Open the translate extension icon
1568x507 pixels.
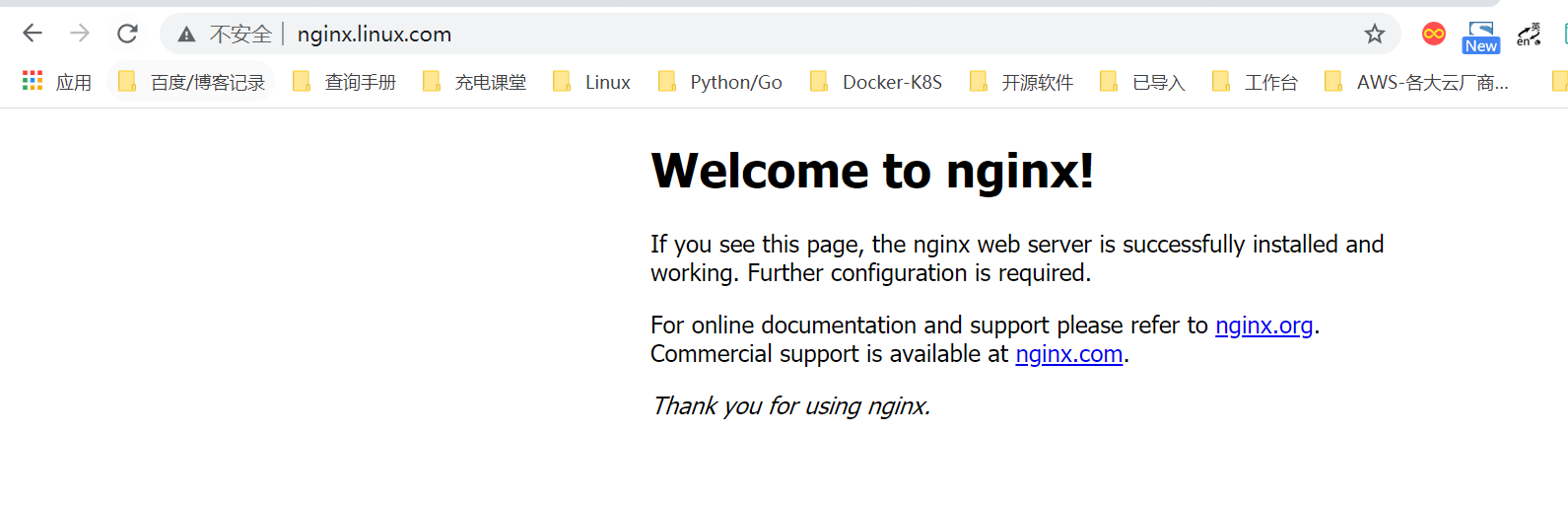point(1529,35)
